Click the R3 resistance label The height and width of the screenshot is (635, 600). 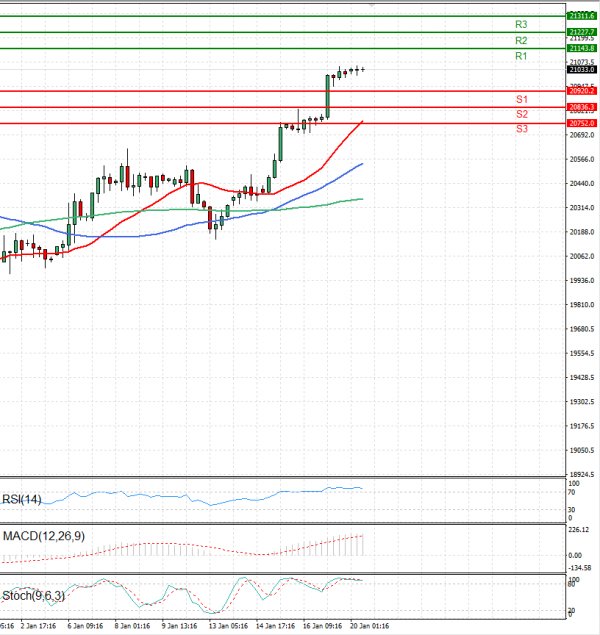click(521, 24)
